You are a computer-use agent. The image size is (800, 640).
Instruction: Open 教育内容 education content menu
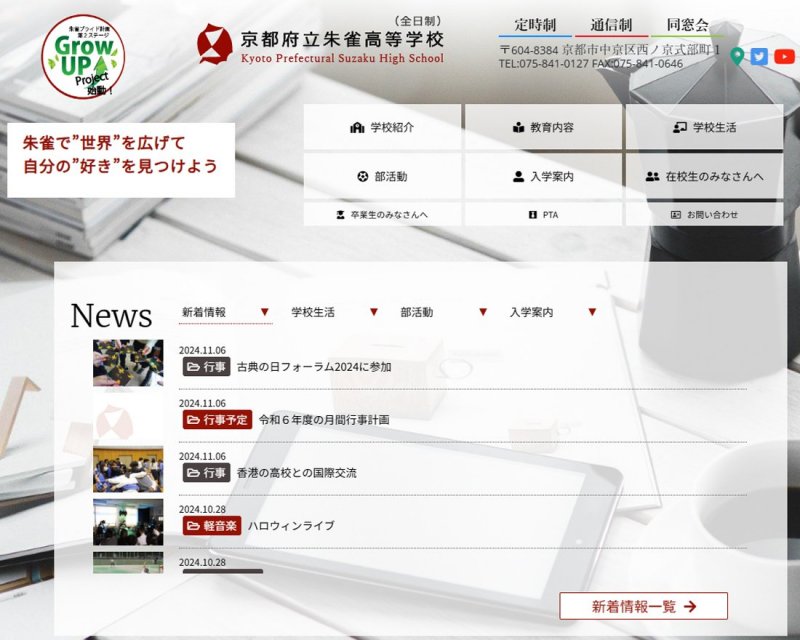543,128
